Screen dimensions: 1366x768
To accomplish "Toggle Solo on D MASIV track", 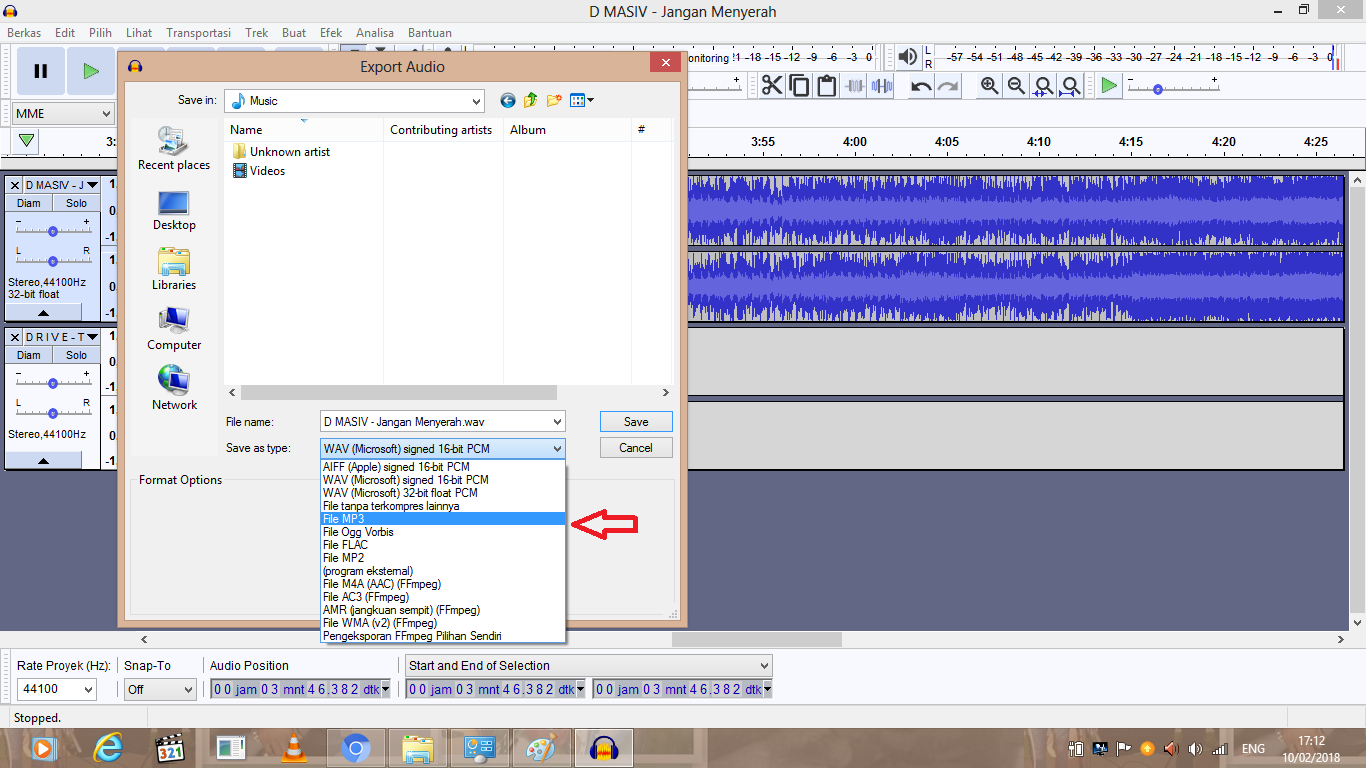I will [77, 203].
